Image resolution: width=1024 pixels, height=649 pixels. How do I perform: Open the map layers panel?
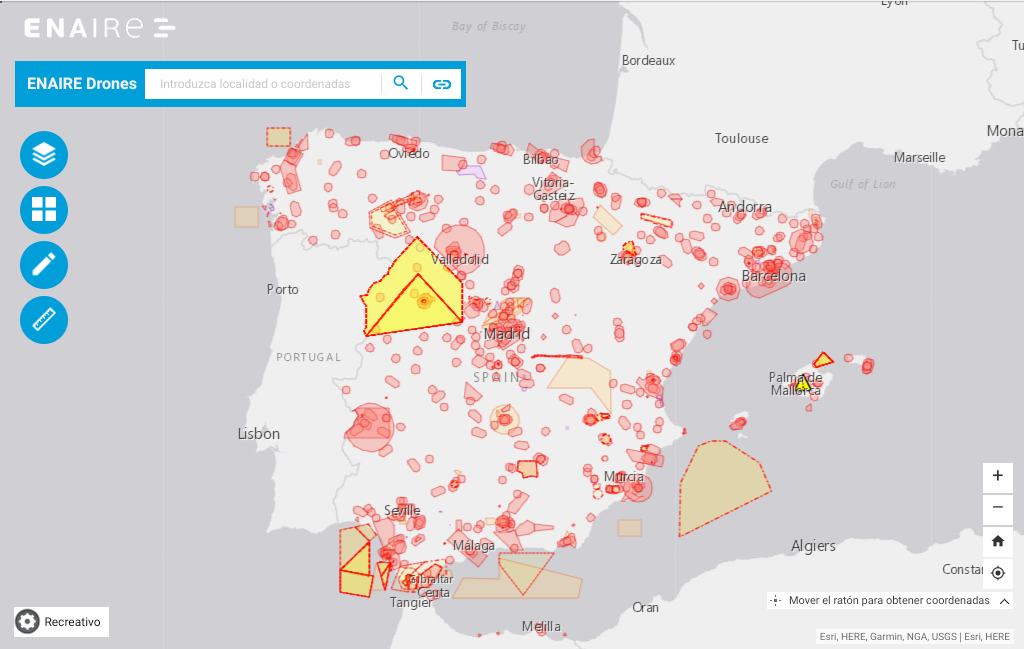(43, 155)
